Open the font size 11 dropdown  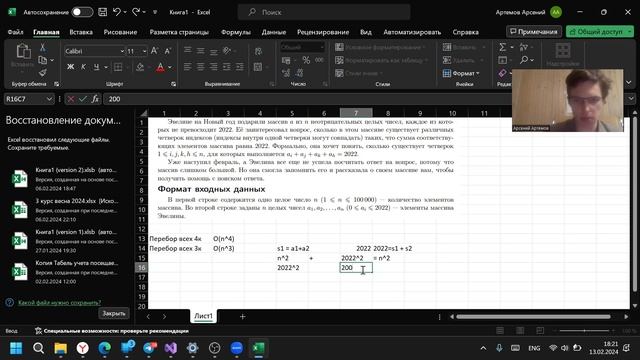click(144, 51)
